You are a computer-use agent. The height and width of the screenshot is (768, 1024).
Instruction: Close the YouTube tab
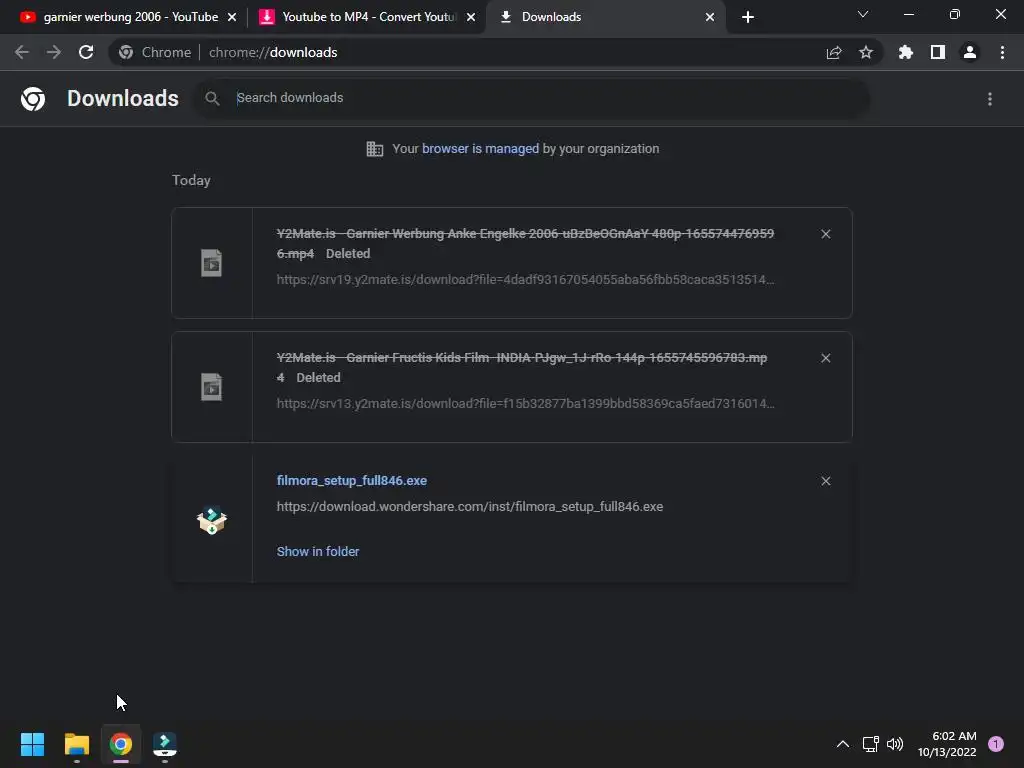point(232,17)
